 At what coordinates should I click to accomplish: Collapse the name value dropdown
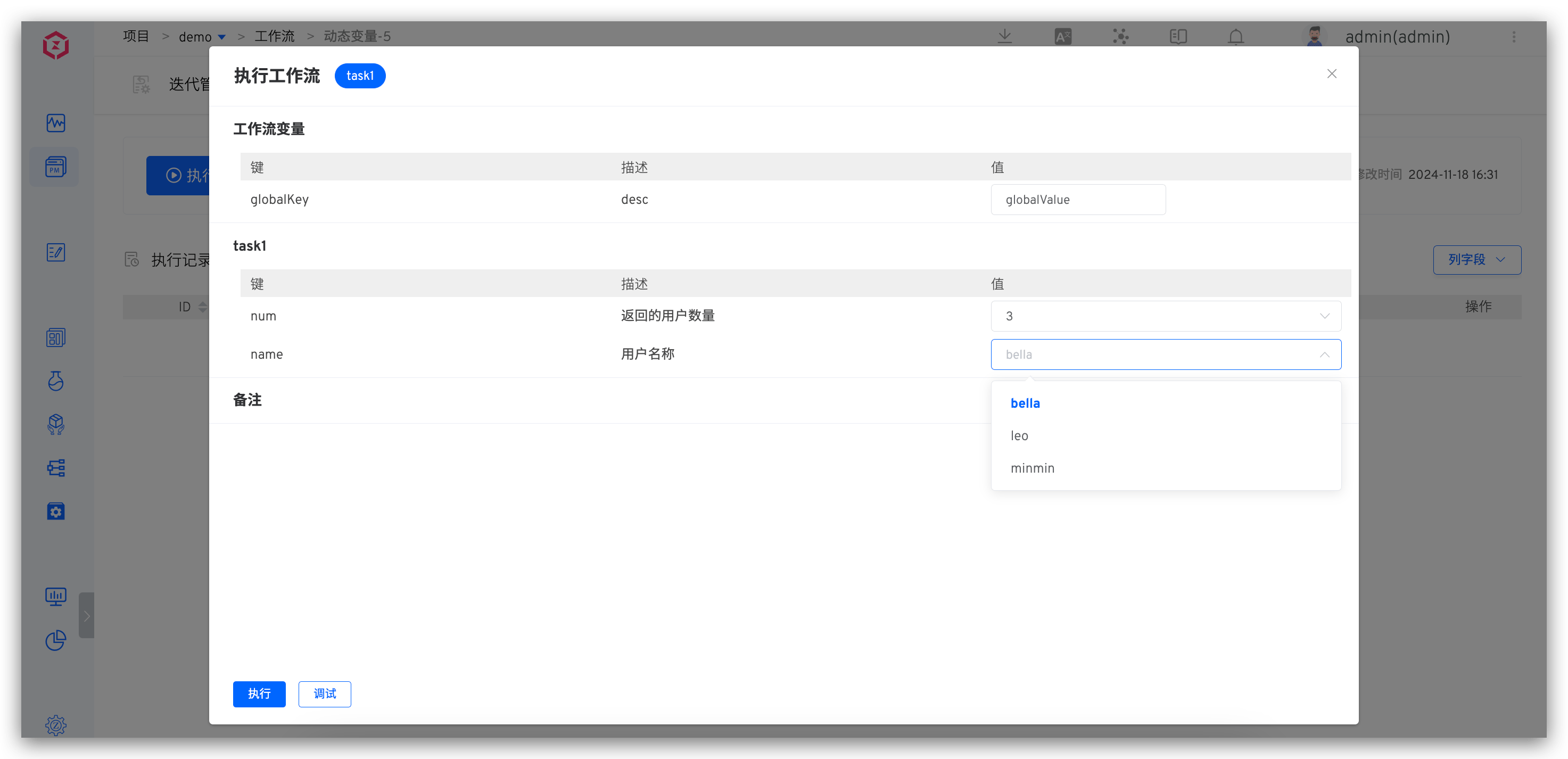(1324, 355)
